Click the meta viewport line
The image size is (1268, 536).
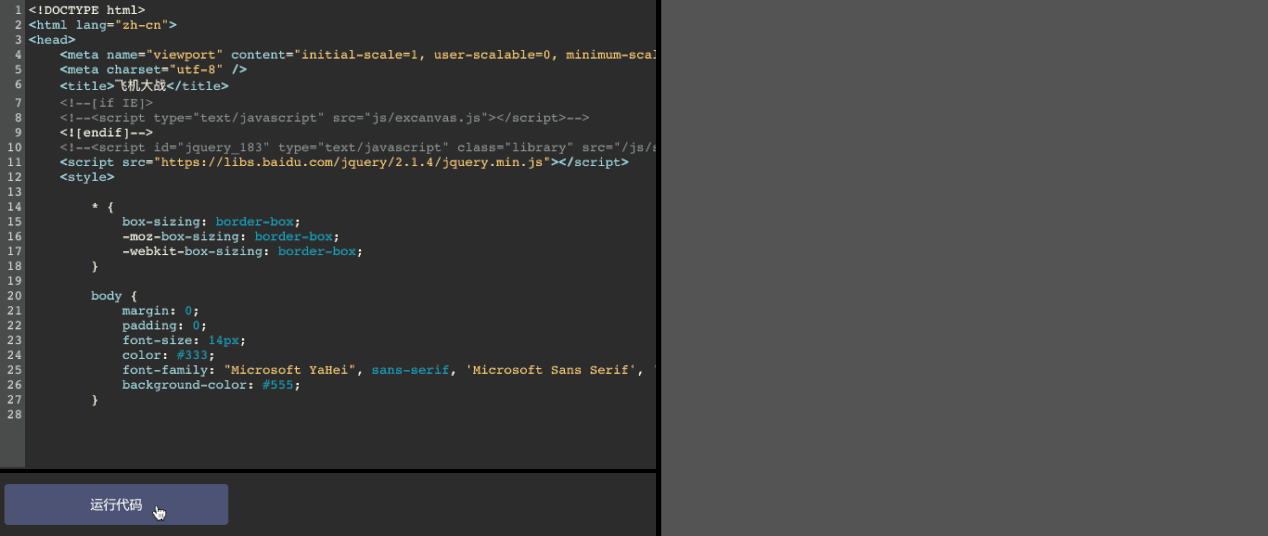pos(357,55)
